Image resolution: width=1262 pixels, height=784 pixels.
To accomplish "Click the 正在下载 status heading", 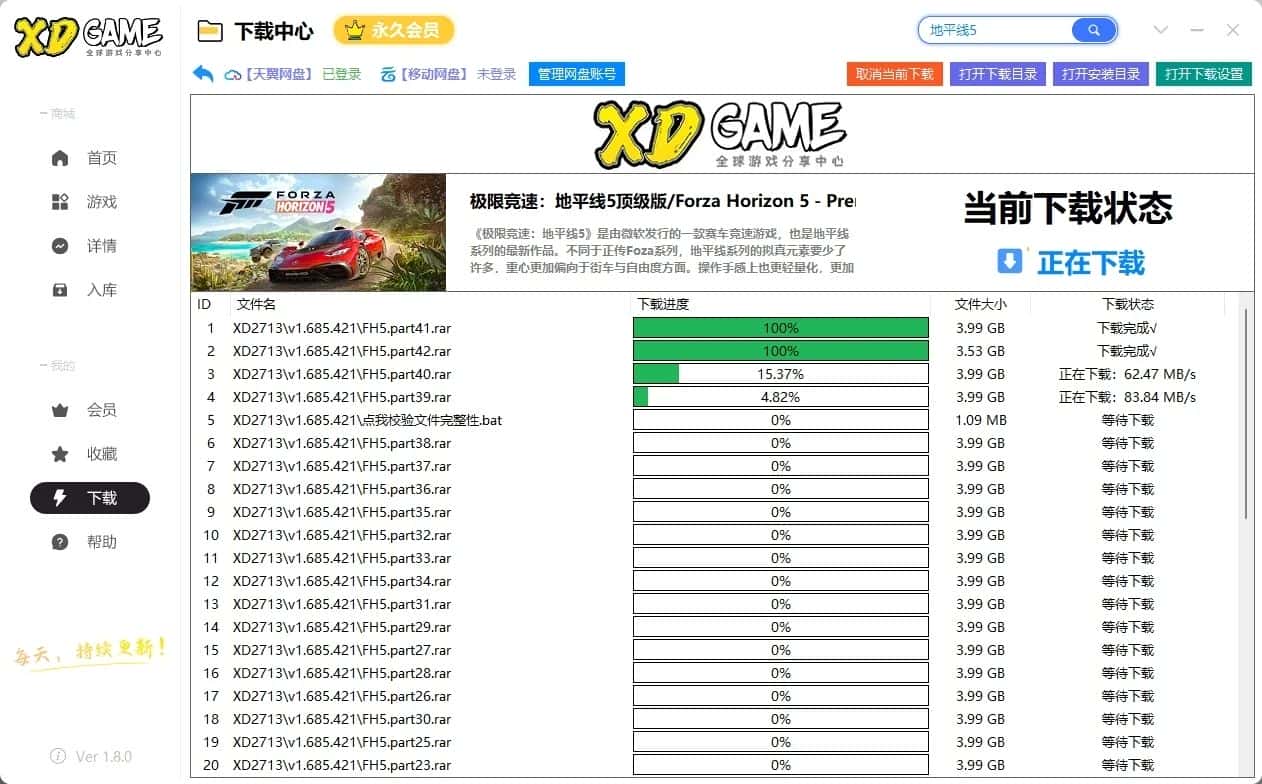I will pyautogui.click(x=1091, y=262).
